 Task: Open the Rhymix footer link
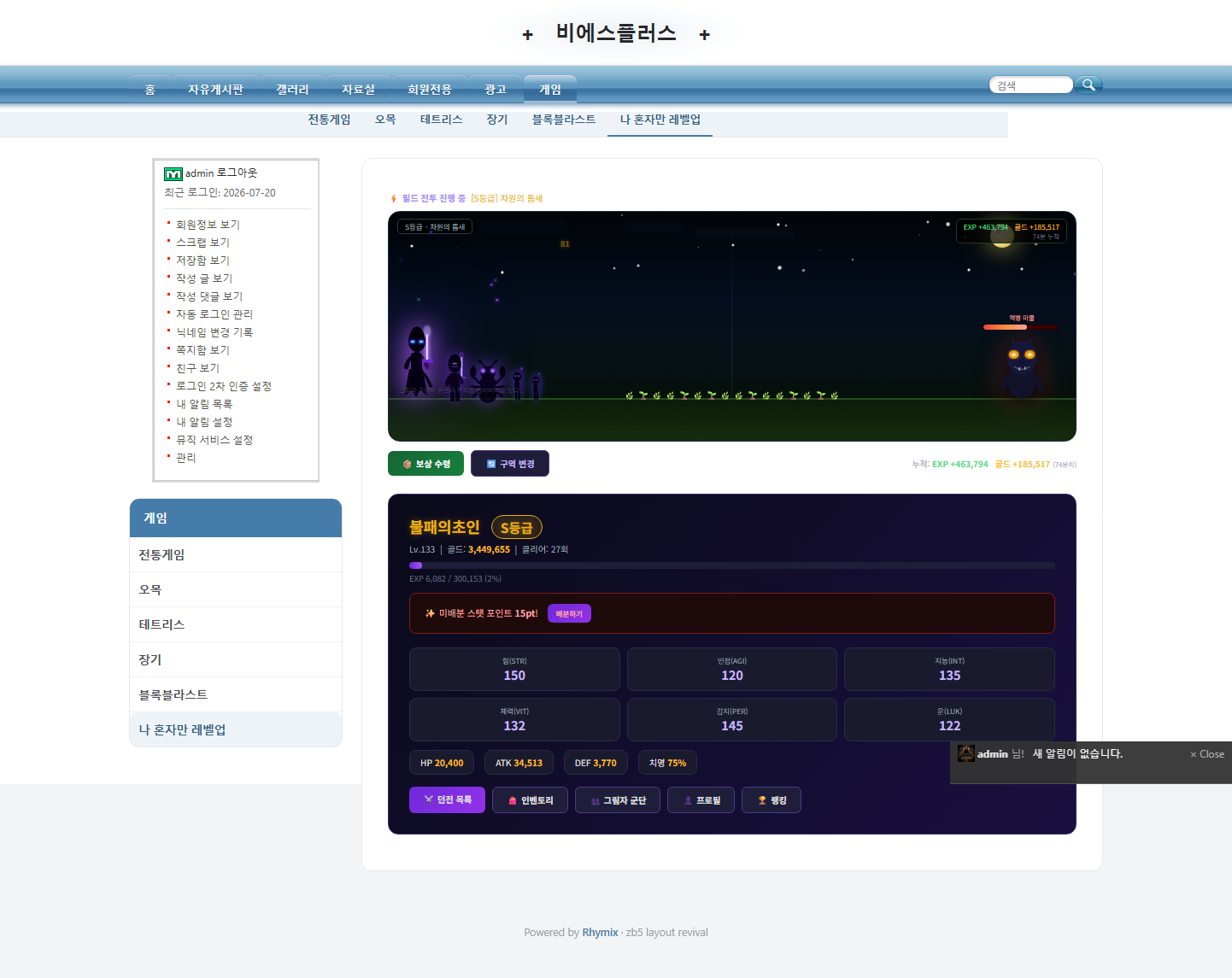[600, 933]
